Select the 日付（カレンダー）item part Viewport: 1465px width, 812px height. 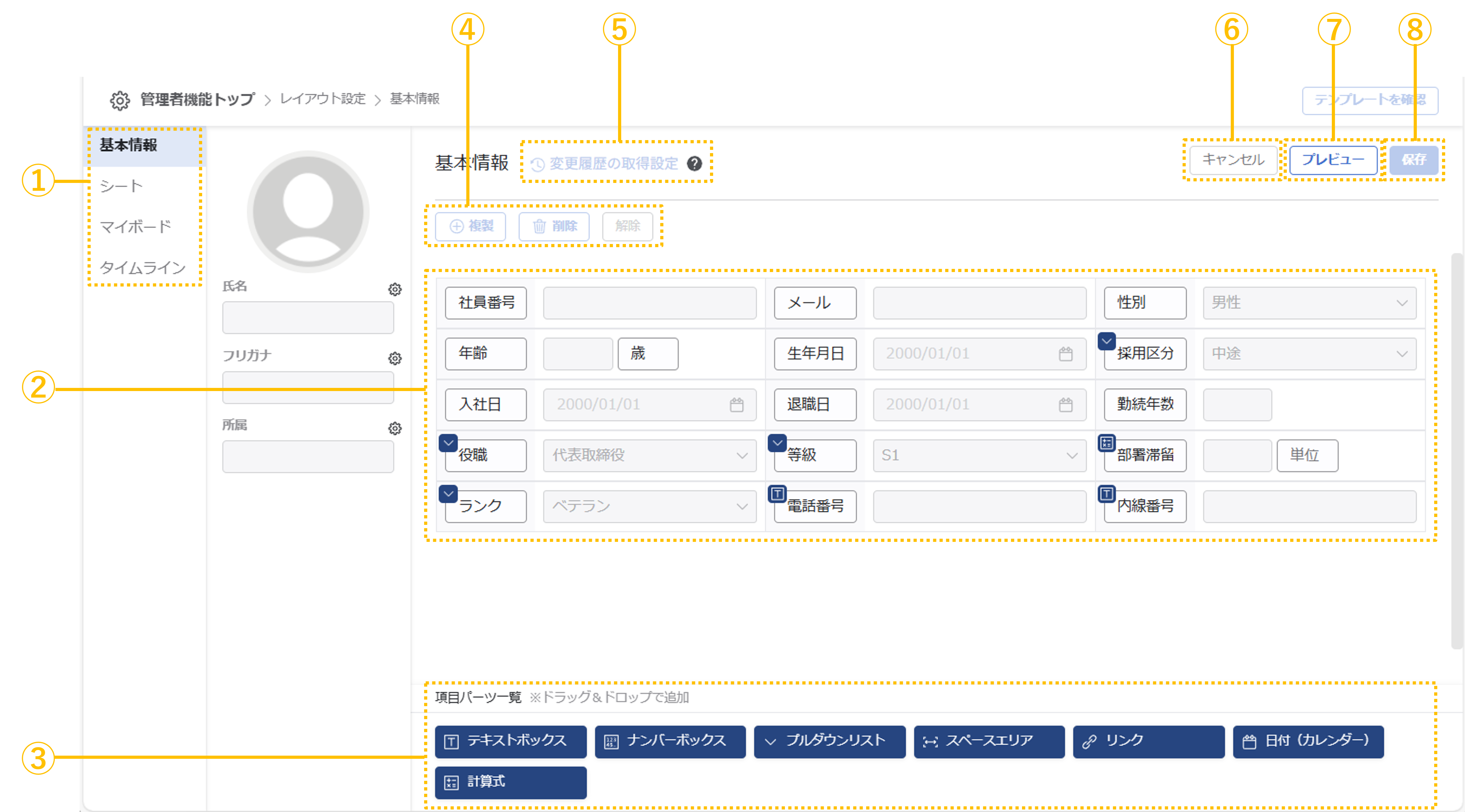(x=1308, y=741)
